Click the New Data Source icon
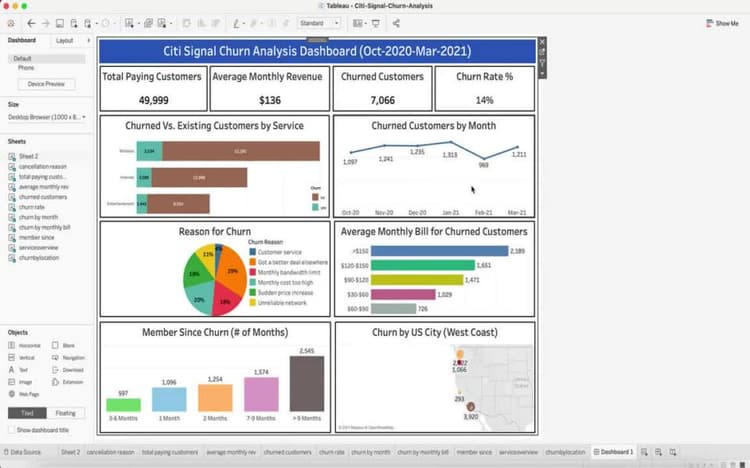Screen dimensions: 750x468 [x=74, y=23]
